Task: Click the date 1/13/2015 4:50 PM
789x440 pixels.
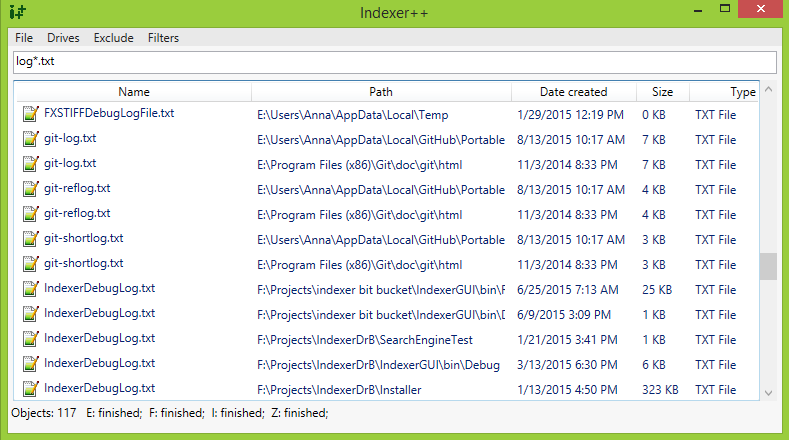Action: 567,390
